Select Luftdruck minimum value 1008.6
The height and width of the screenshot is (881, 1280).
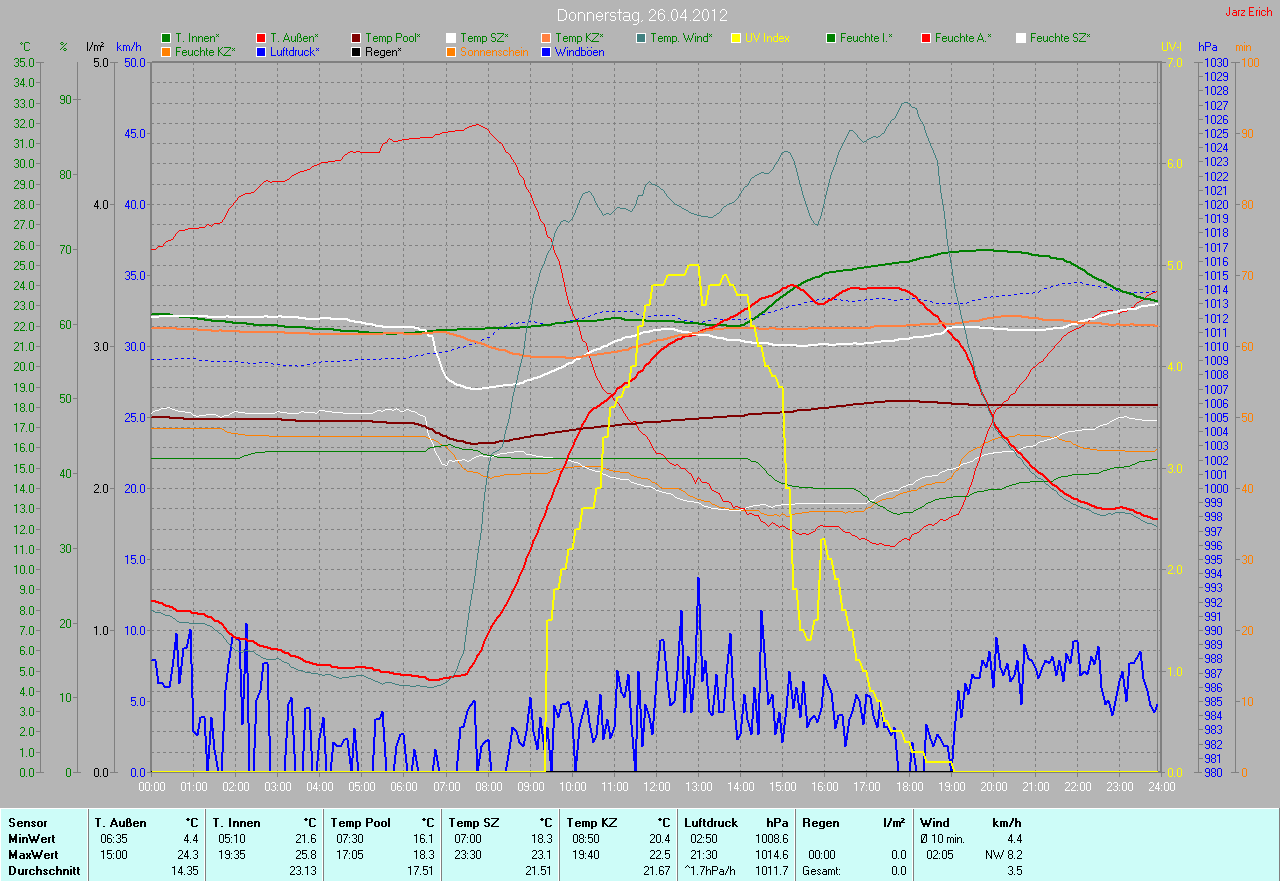pyautogui.click(x=771, y=839)
